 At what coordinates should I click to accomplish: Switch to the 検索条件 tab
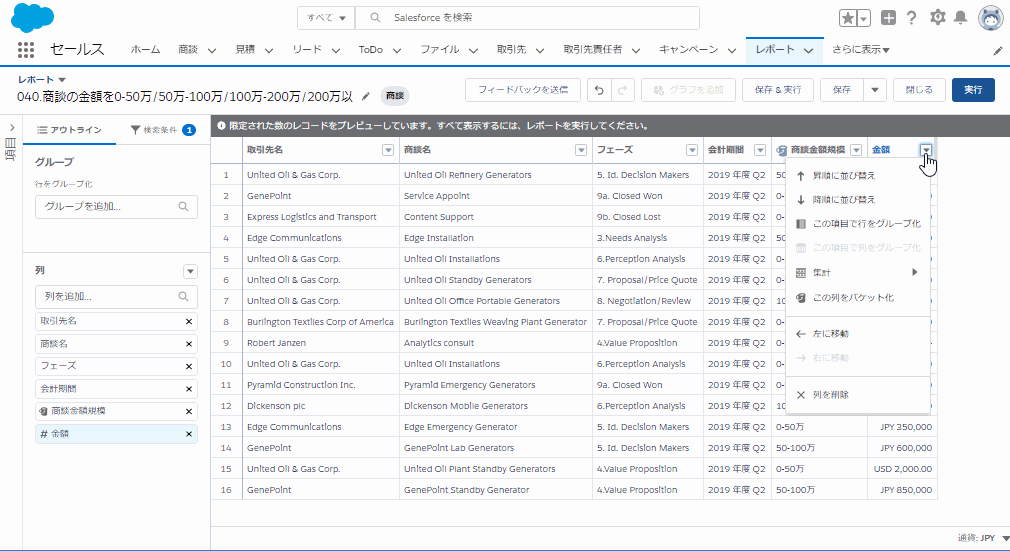point(163,130)
